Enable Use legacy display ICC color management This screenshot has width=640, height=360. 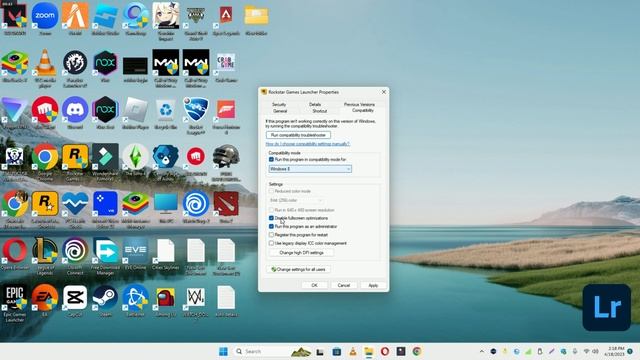271,243
